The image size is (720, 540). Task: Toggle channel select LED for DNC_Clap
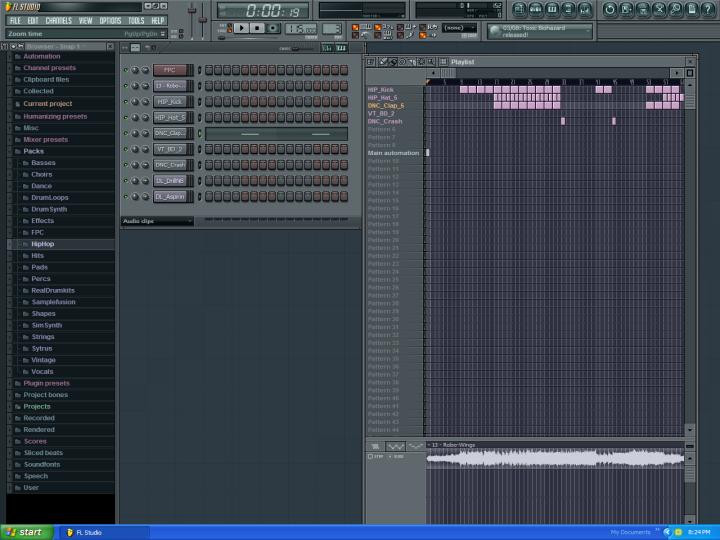pos(199,133)
